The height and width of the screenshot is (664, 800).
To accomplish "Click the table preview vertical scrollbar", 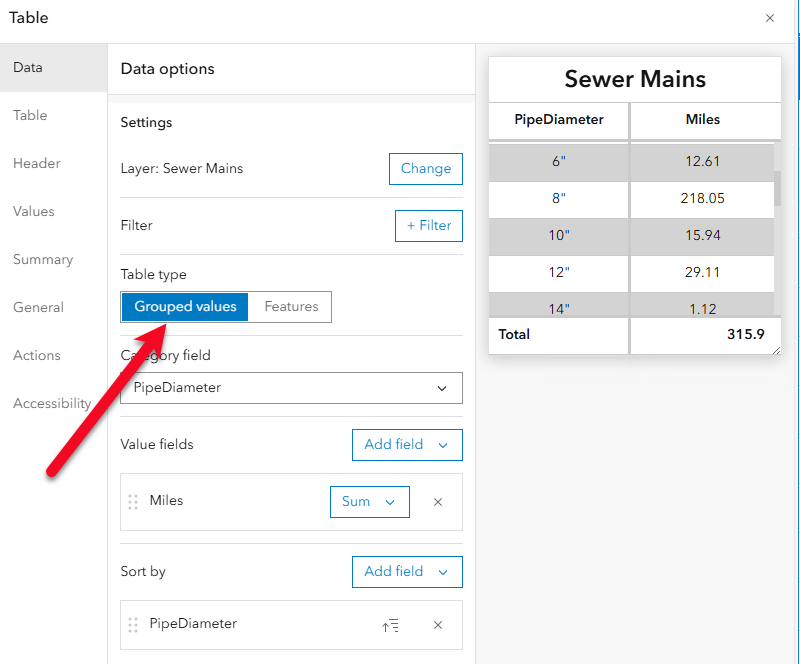I will 777,188.
